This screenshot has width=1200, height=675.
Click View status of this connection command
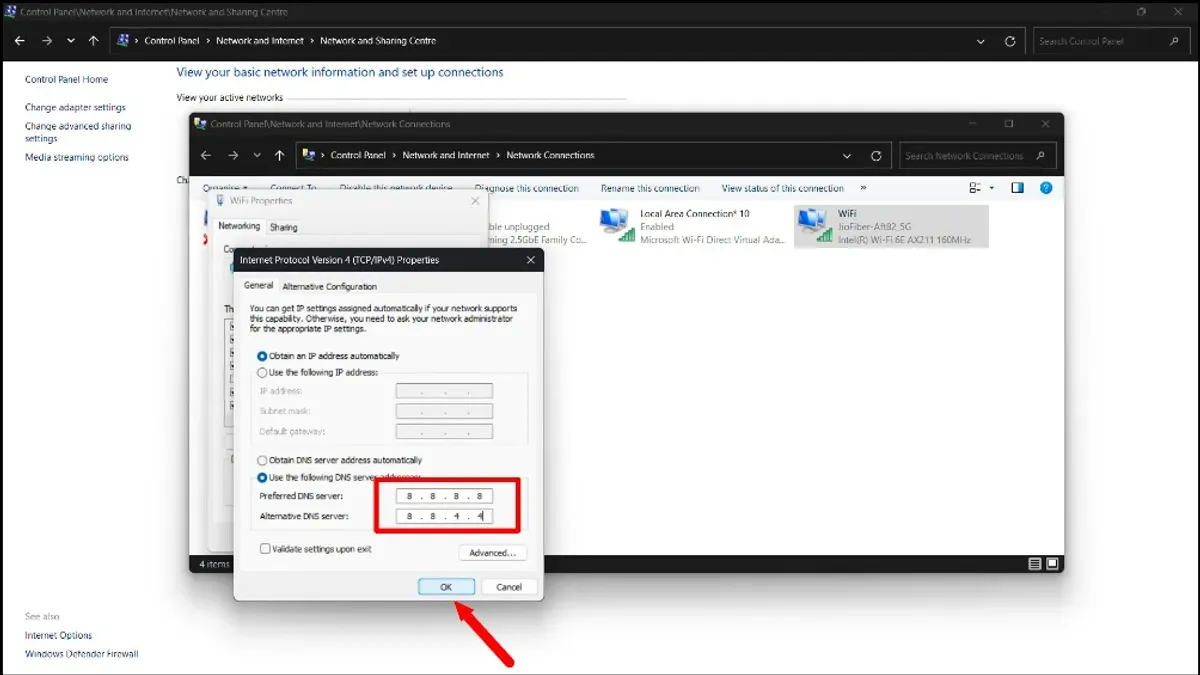click(x=783, y=188)
